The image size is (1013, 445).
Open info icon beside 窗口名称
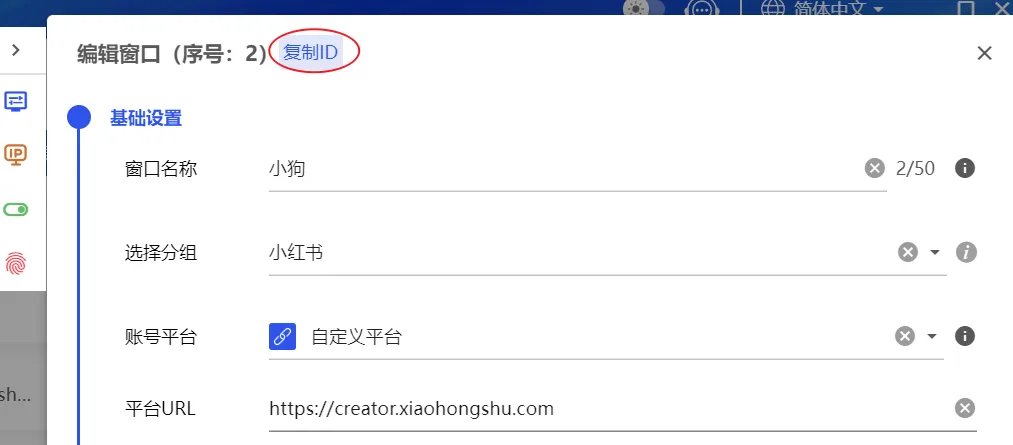point(965,169)
